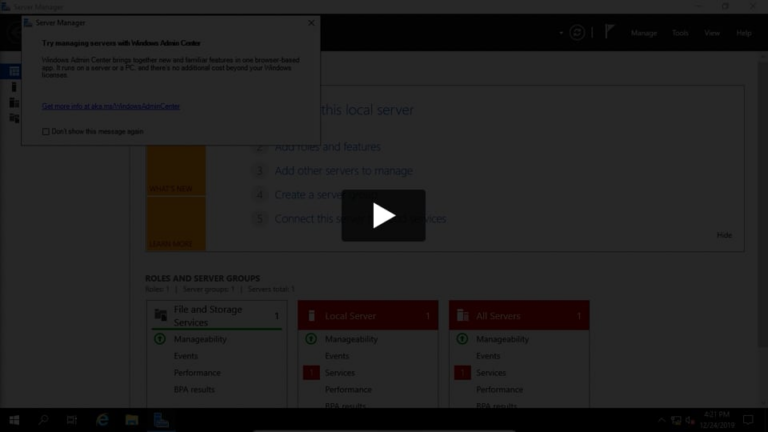
Task: Click the Local Server tile header icon
Action: tap(311, 315)
